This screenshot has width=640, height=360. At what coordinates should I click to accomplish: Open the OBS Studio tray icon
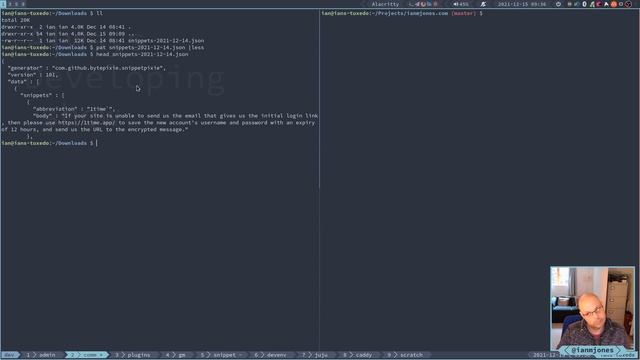coord(628,4)
